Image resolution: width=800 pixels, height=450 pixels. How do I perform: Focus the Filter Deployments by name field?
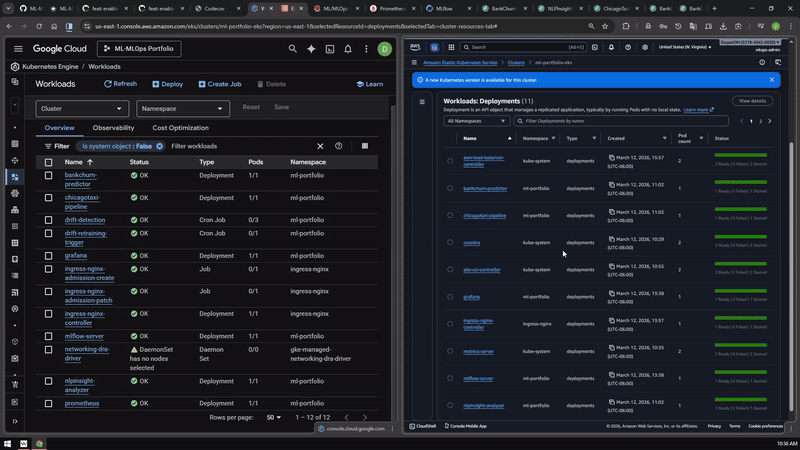point(621,121)
